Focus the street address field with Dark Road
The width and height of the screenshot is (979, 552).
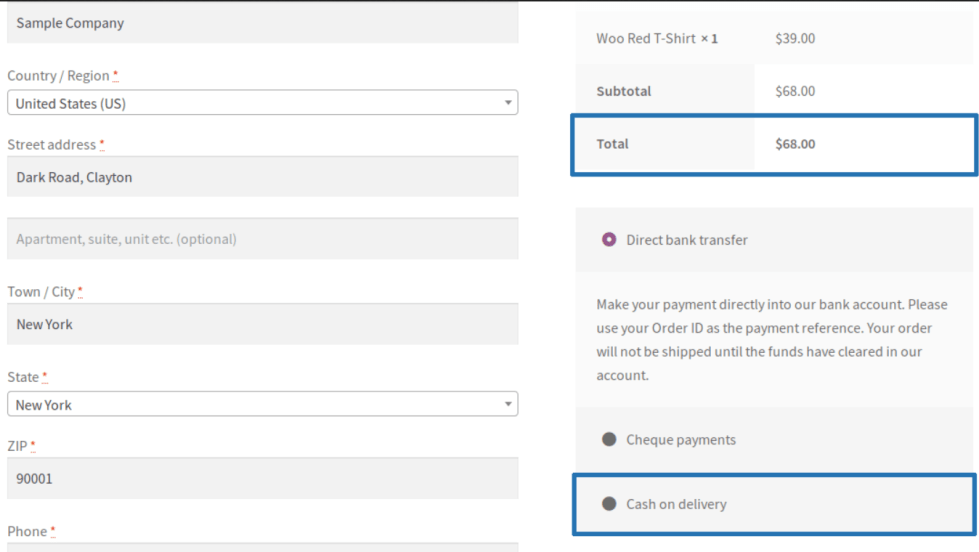[262, 177]
